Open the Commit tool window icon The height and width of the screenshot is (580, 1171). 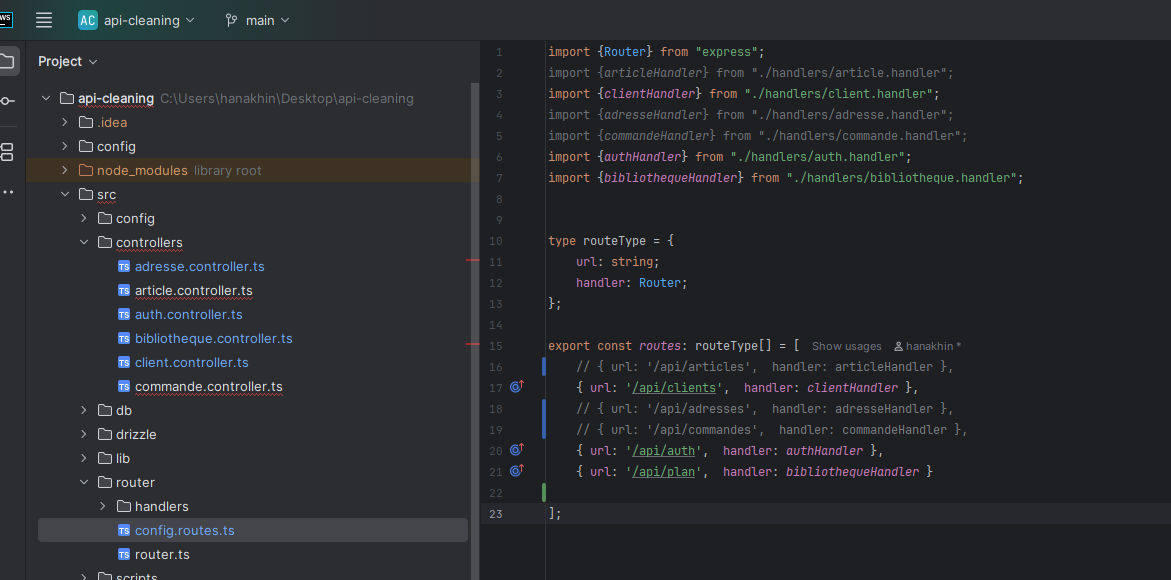tap(7, 101)
